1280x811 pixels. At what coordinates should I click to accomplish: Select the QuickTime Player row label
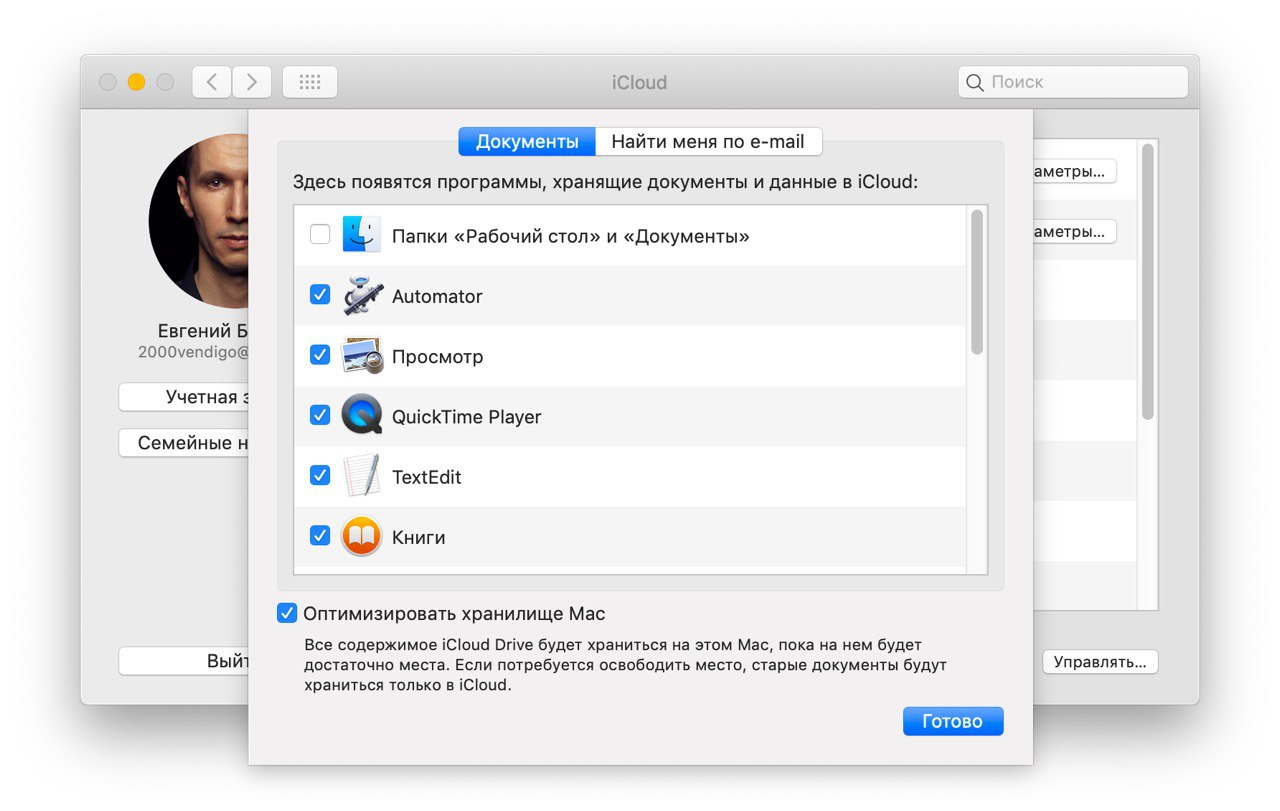pyautogui.click(x=466, y=417)
